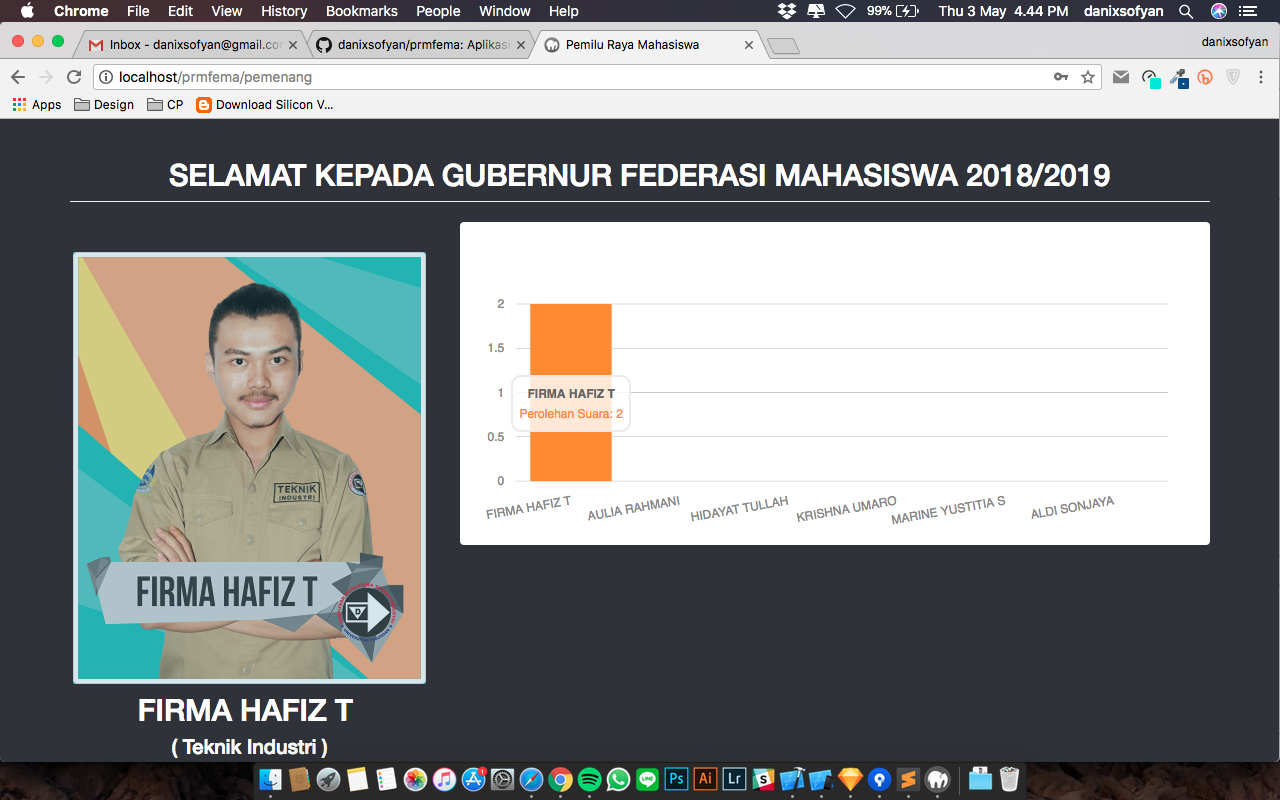
Task: Open Sublime Text from the dock
Action: [907, 778]
